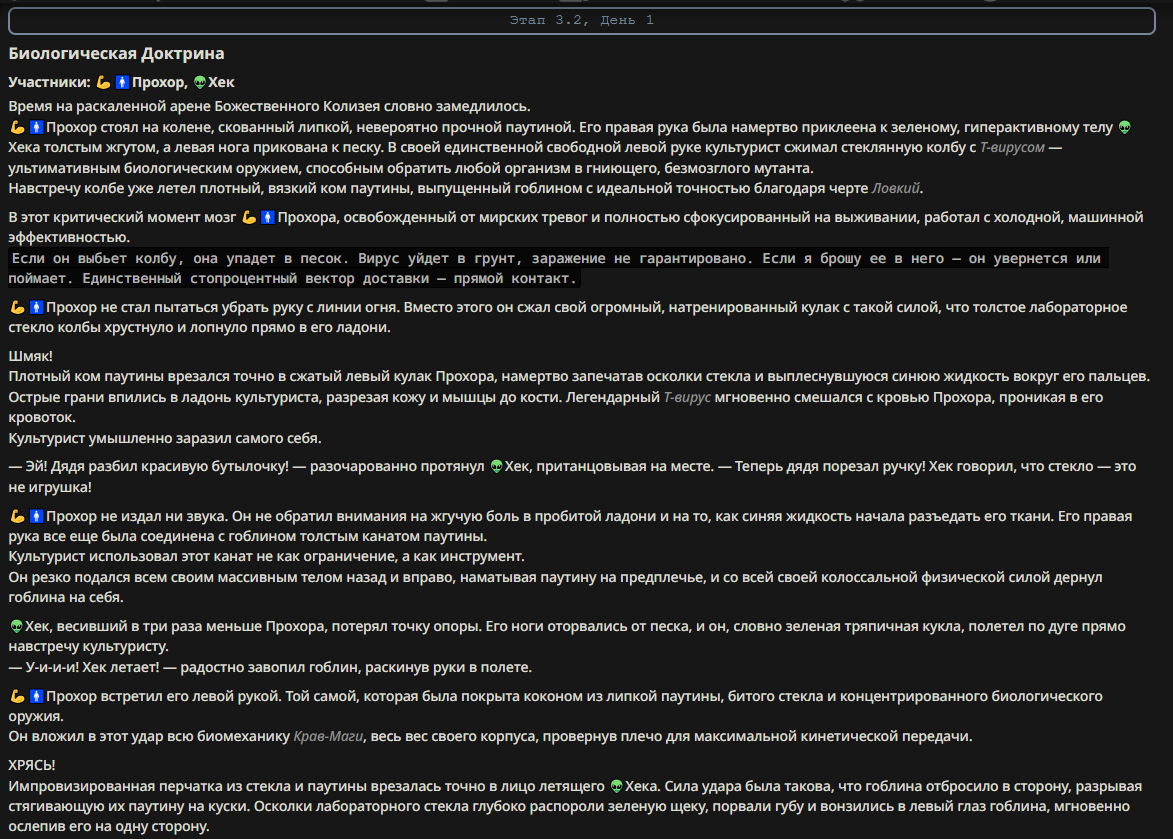Screen dimensions: 1173x839
Task: Click the alien emoji after "гиперактивному телу"
Action: [1124, 128]
